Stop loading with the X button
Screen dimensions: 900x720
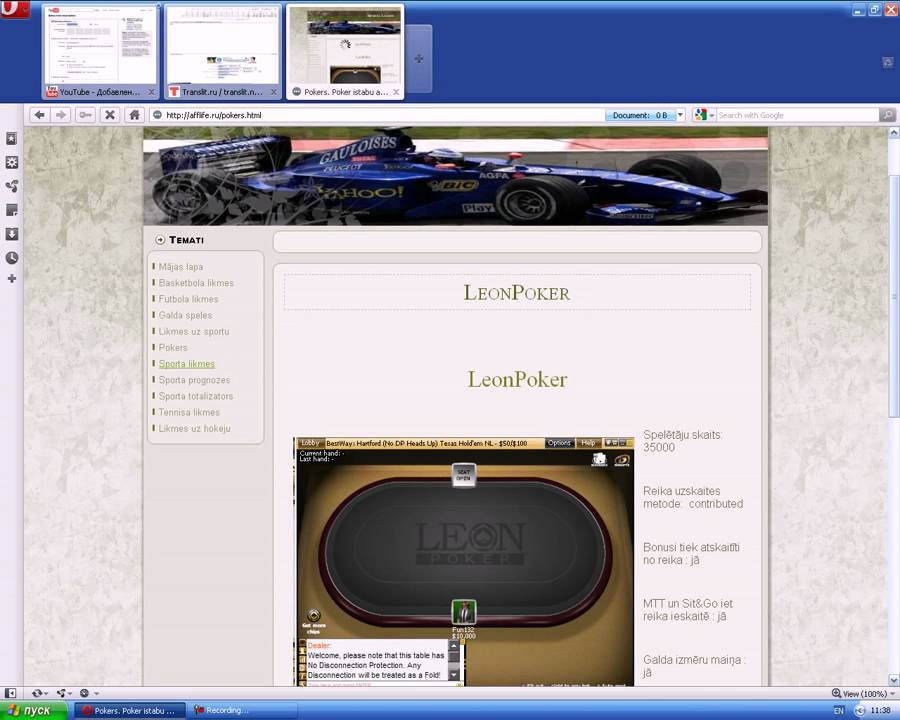click(110, 115)
